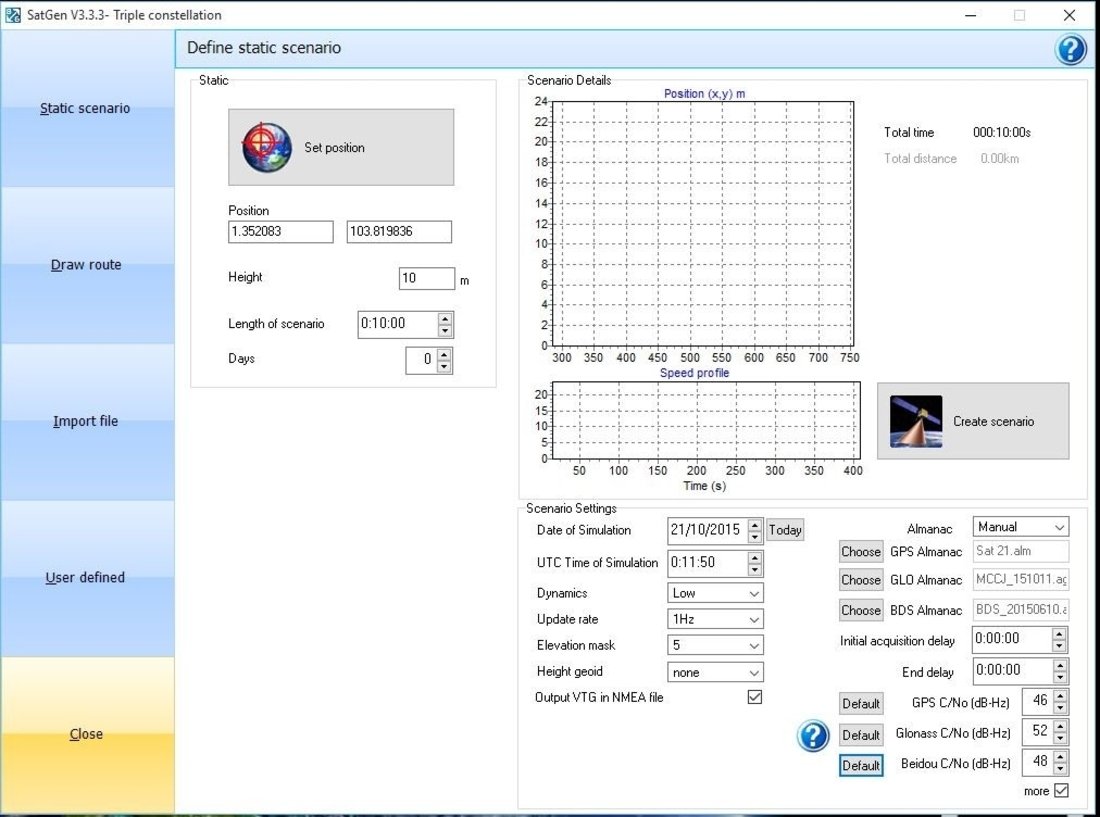Toggle Output VTG in NMEA file checkbox
Screen dimensions: 1100x817
tap(755, 697)
